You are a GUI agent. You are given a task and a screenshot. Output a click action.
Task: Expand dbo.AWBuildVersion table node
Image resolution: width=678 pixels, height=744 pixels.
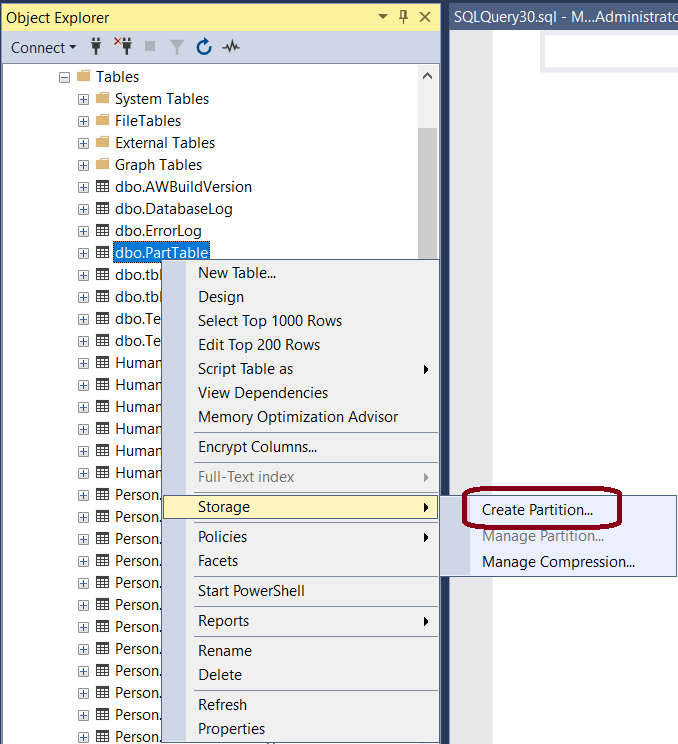coord(84,187)
